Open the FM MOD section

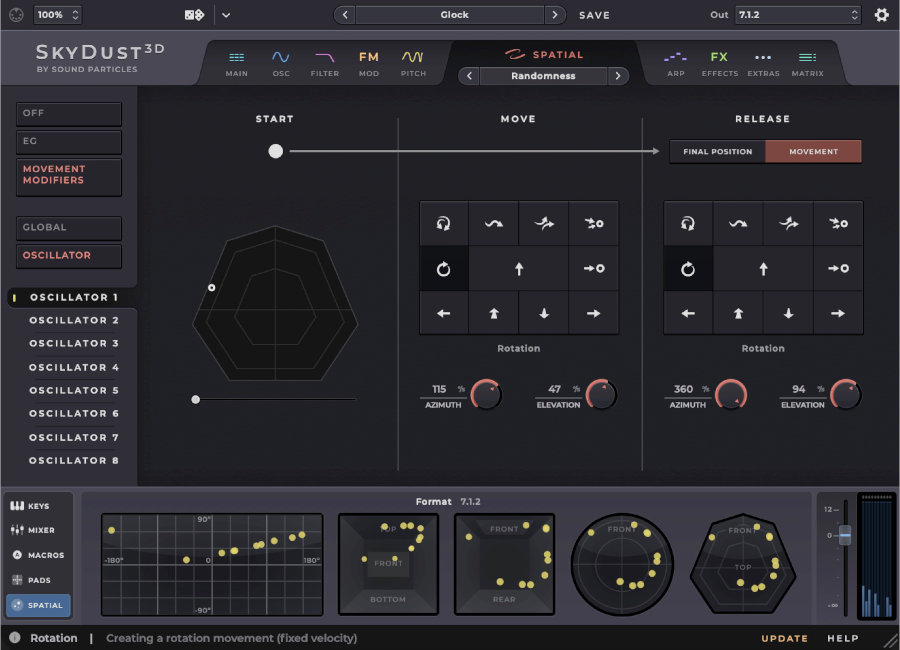click(368, 62)
